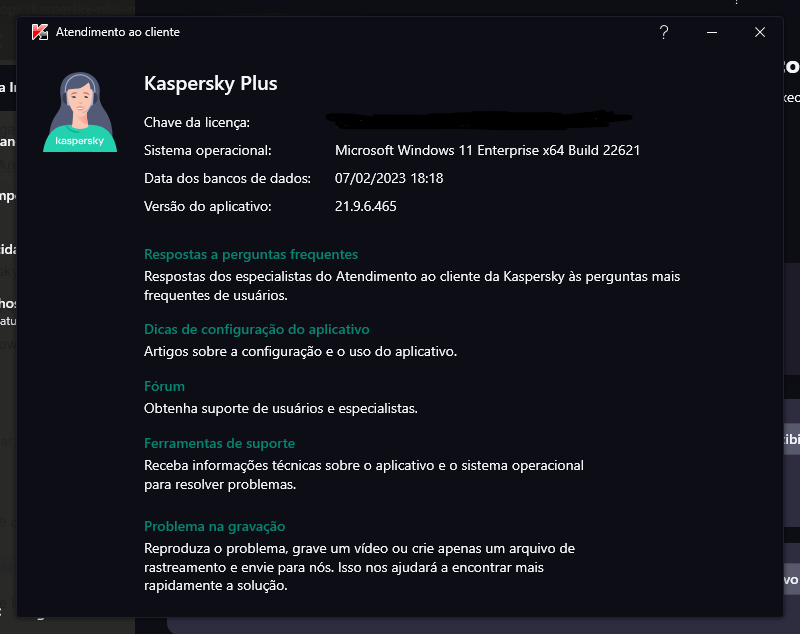
Task: Minimize the Atendimento ao cliente window
Action: coord(712,32)
